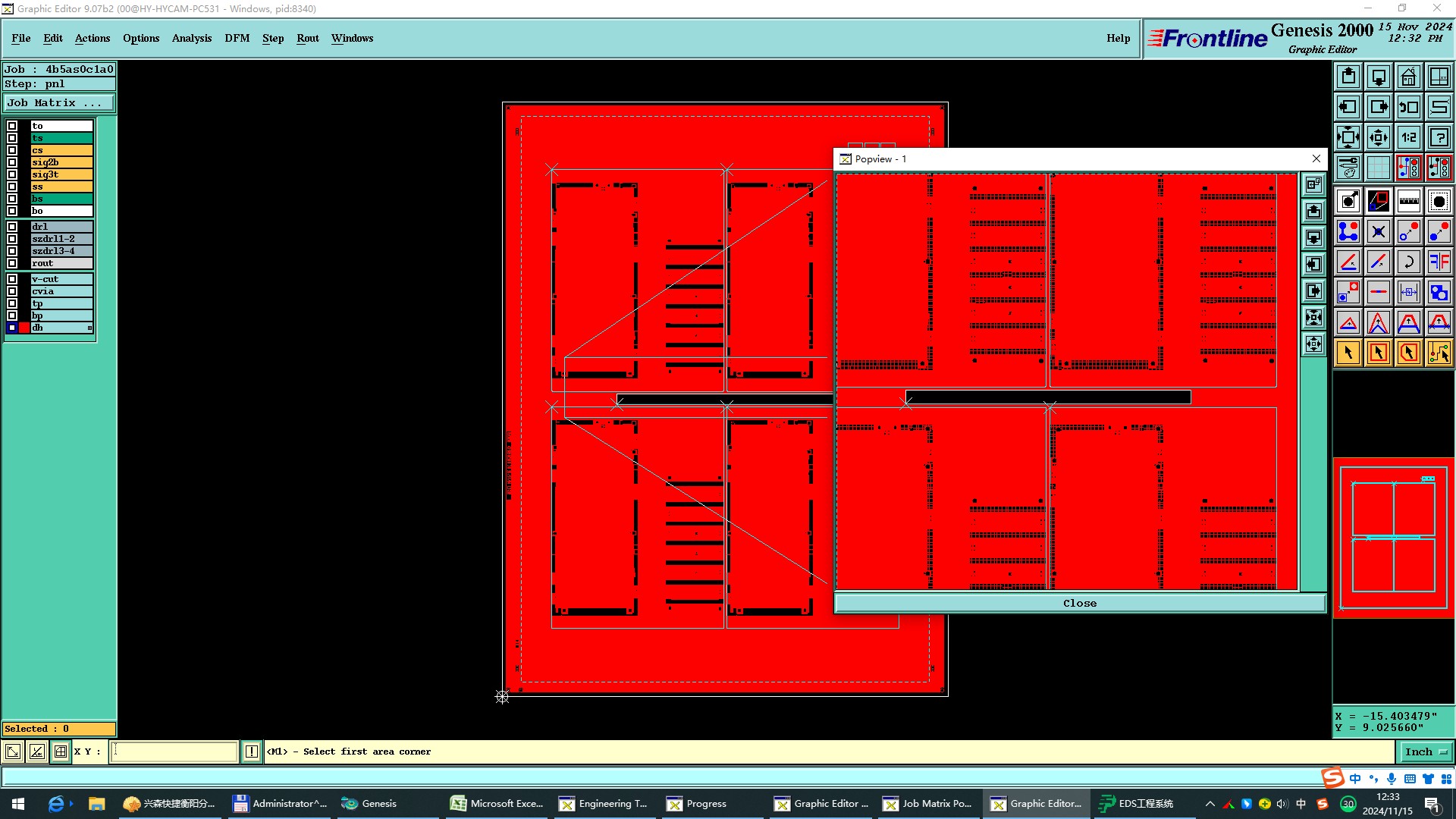Click the question mark help icon
Viewport: 1456px width, 819px height.
(1439, 137)
